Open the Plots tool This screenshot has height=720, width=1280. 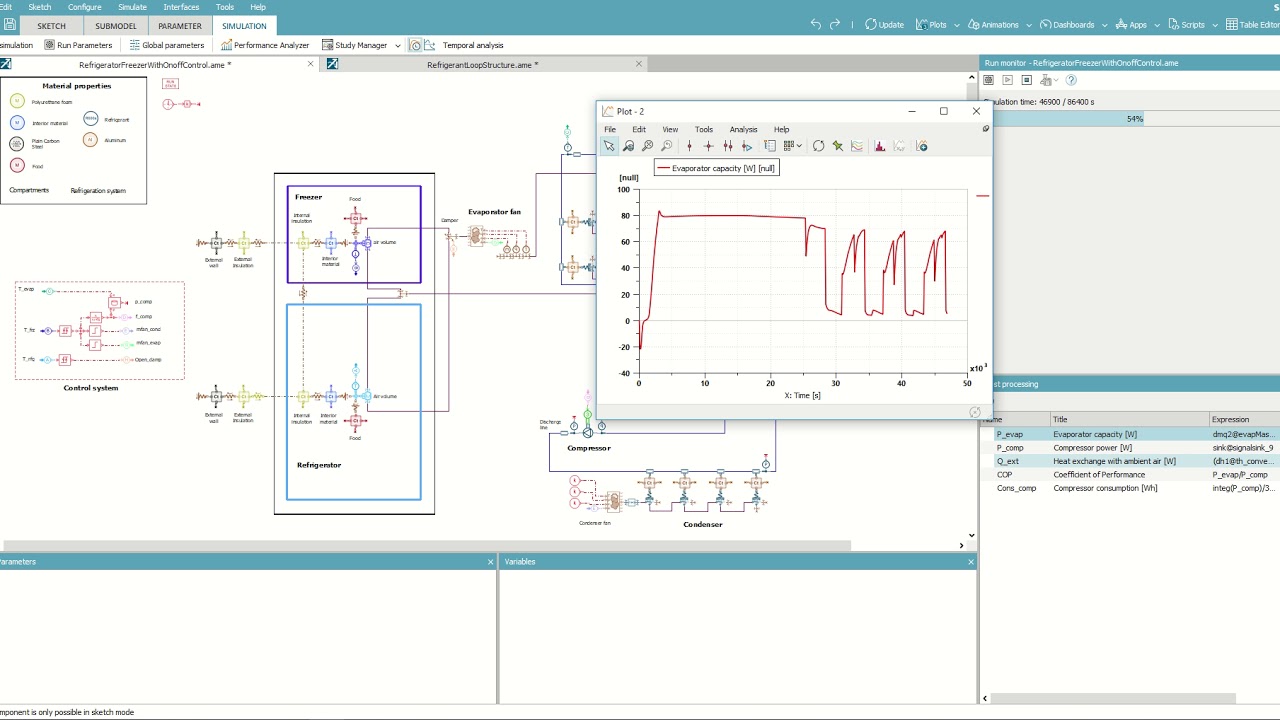930,25
